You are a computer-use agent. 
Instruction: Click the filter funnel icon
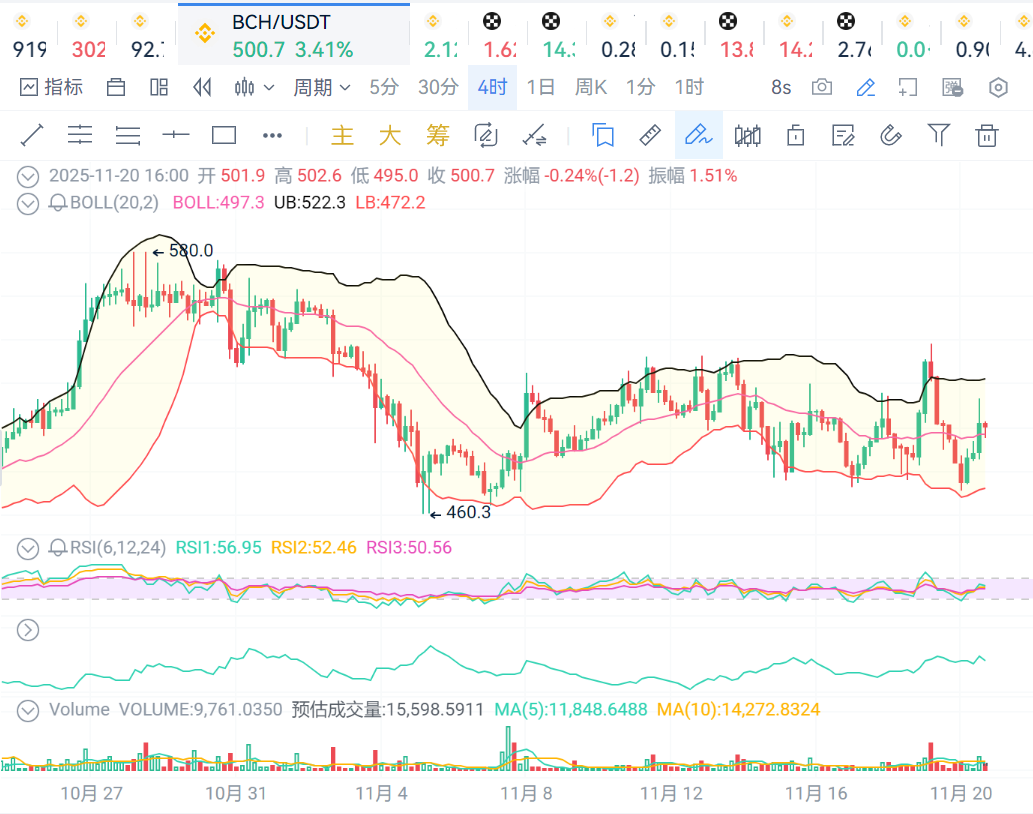938,135
